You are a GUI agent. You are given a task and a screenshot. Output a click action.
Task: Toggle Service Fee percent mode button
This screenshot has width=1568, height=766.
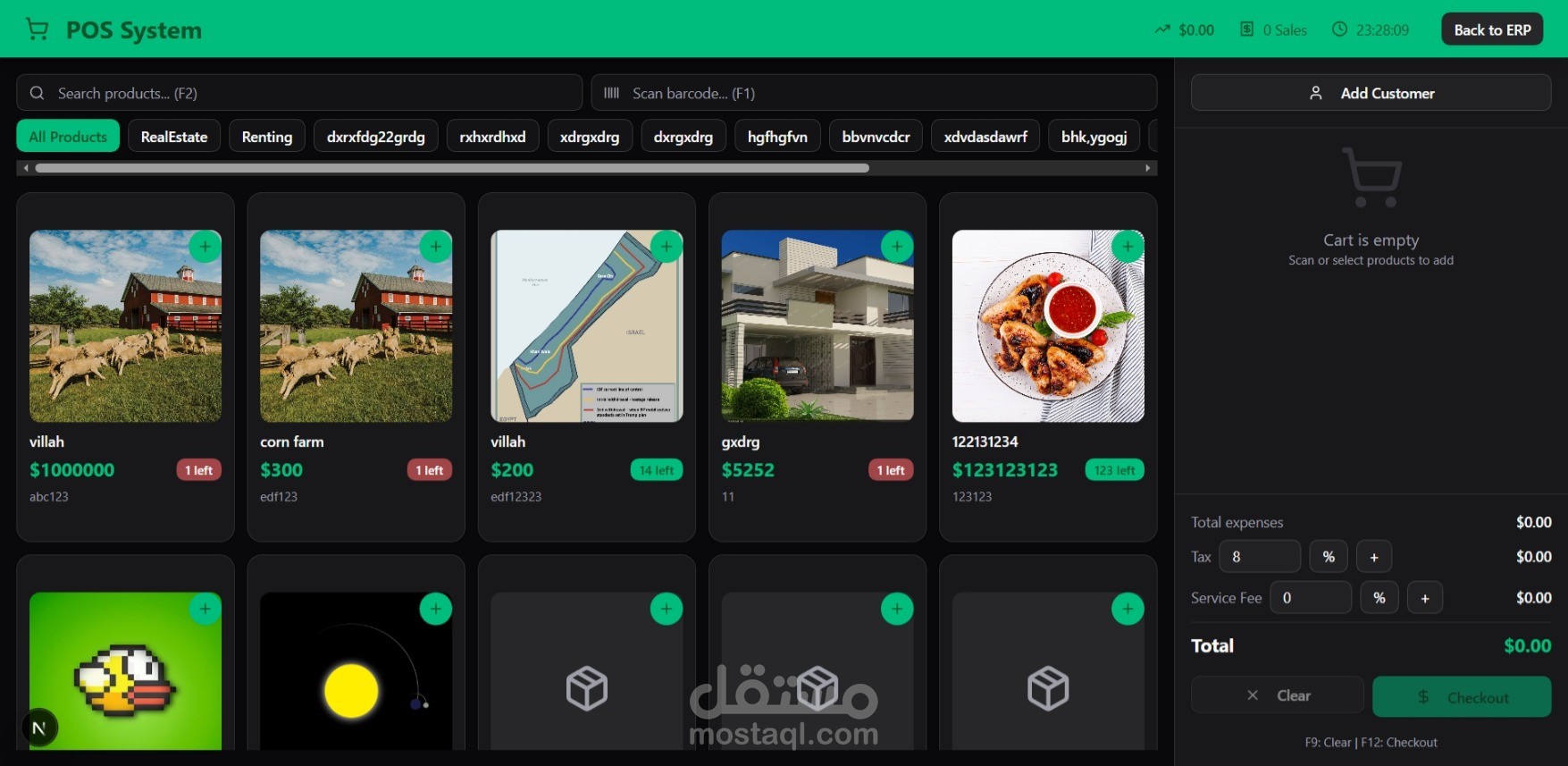(1379, 598)
